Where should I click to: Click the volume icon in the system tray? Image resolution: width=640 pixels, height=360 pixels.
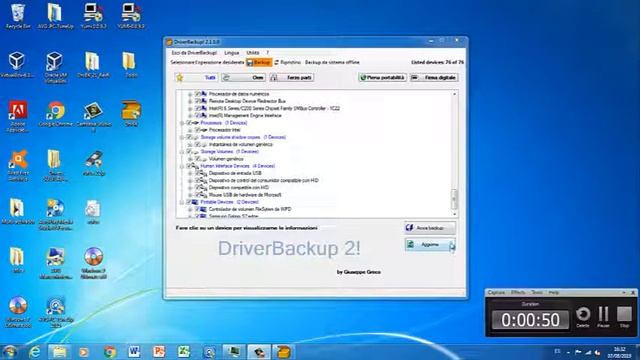pos(597,352)
